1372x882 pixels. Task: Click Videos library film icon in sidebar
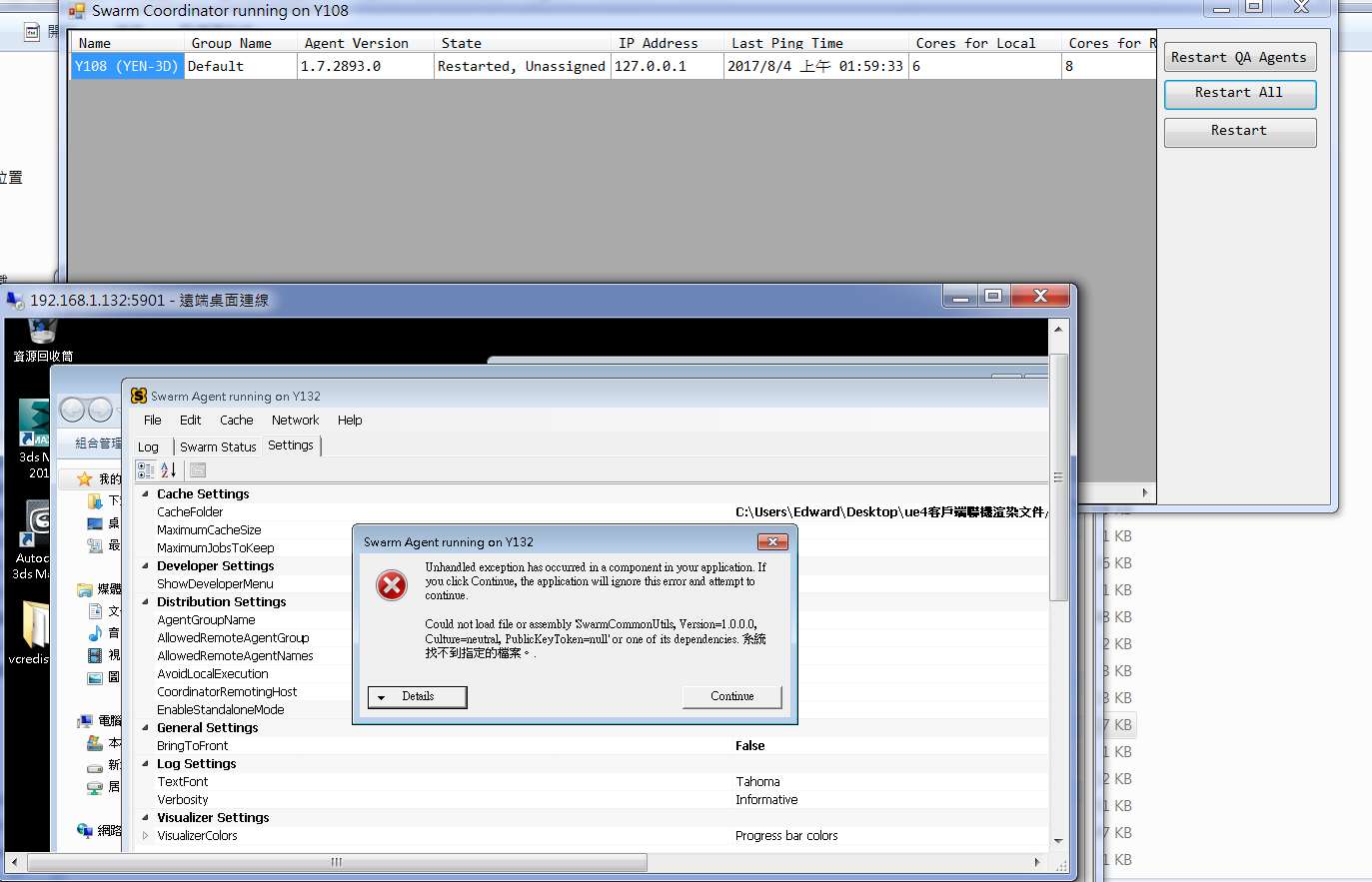point(95,655)
